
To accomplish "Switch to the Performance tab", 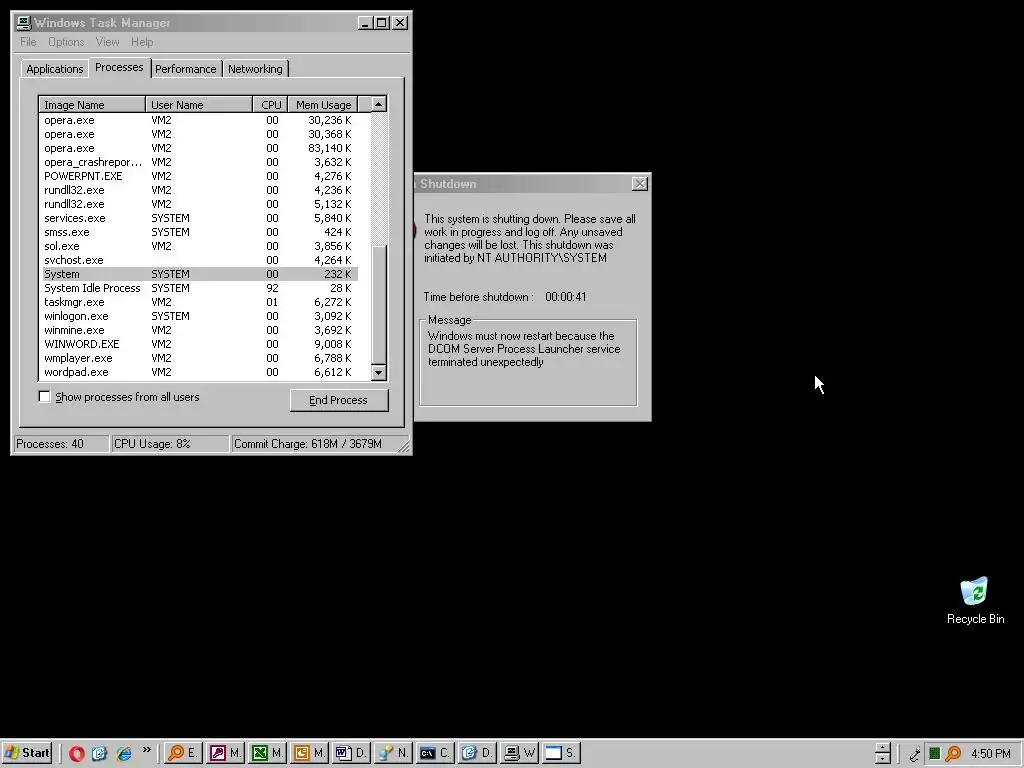I will 185,69.
